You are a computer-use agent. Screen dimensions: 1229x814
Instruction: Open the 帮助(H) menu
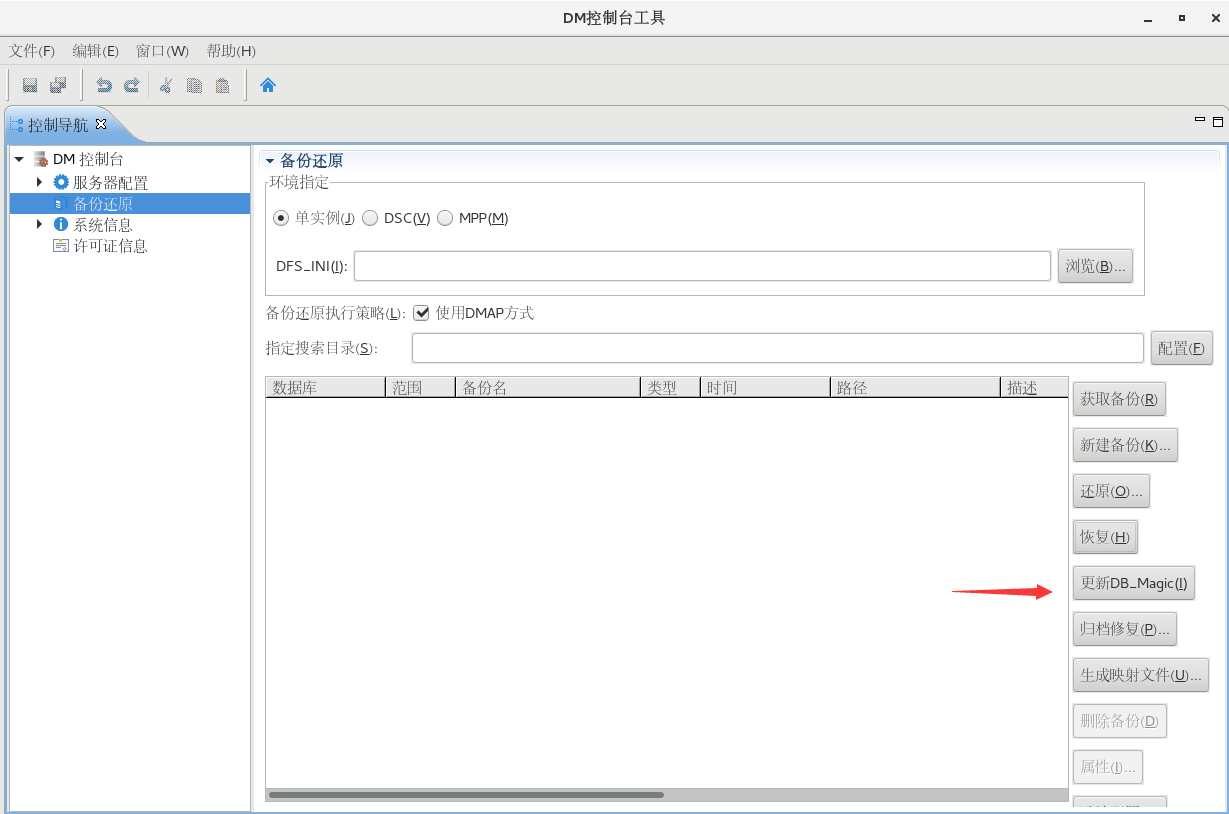pos(231,51)
